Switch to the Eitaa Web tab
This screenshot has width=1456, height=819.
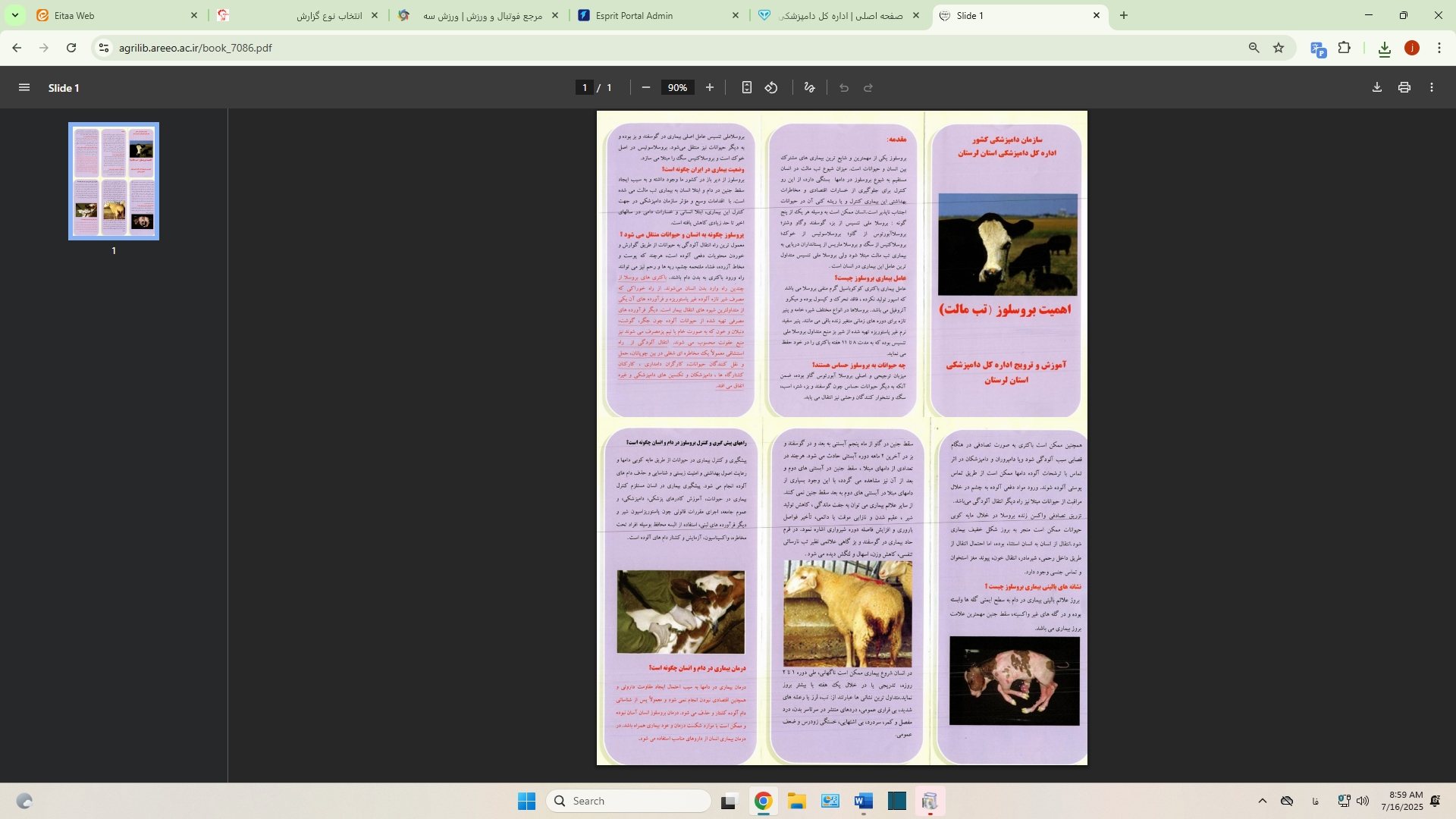pos(114,15)
